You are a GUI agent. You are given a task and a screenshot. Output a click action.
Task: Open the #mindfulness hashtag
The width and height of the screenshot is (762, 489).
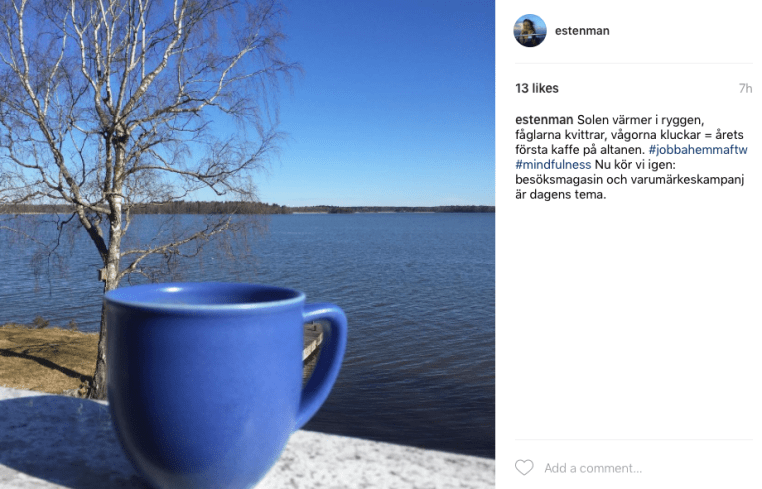(x=553, y=165)
